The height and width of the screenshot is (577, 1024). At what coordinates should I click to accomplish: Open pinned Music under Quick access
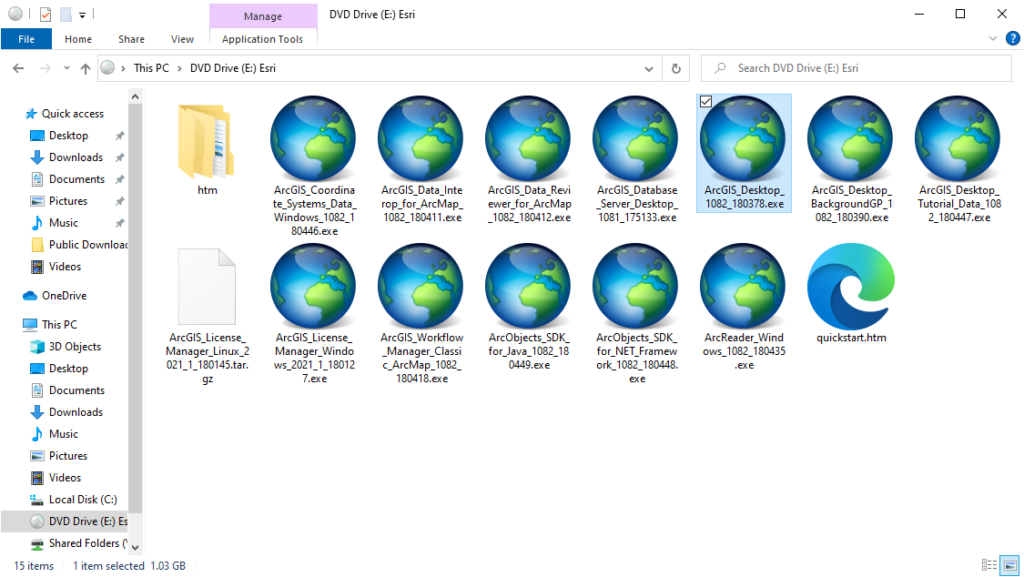63,223
